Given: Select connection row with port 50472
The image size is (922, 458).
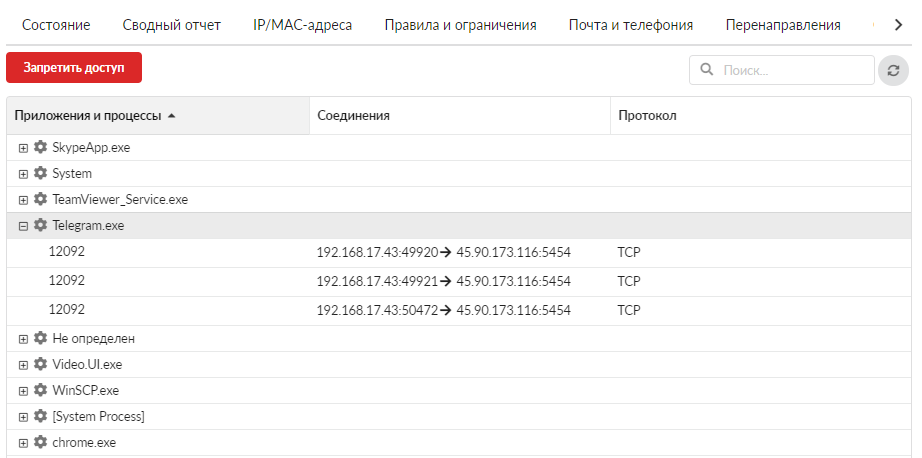Looking at the screenshot, I should [x=459, y=310].
